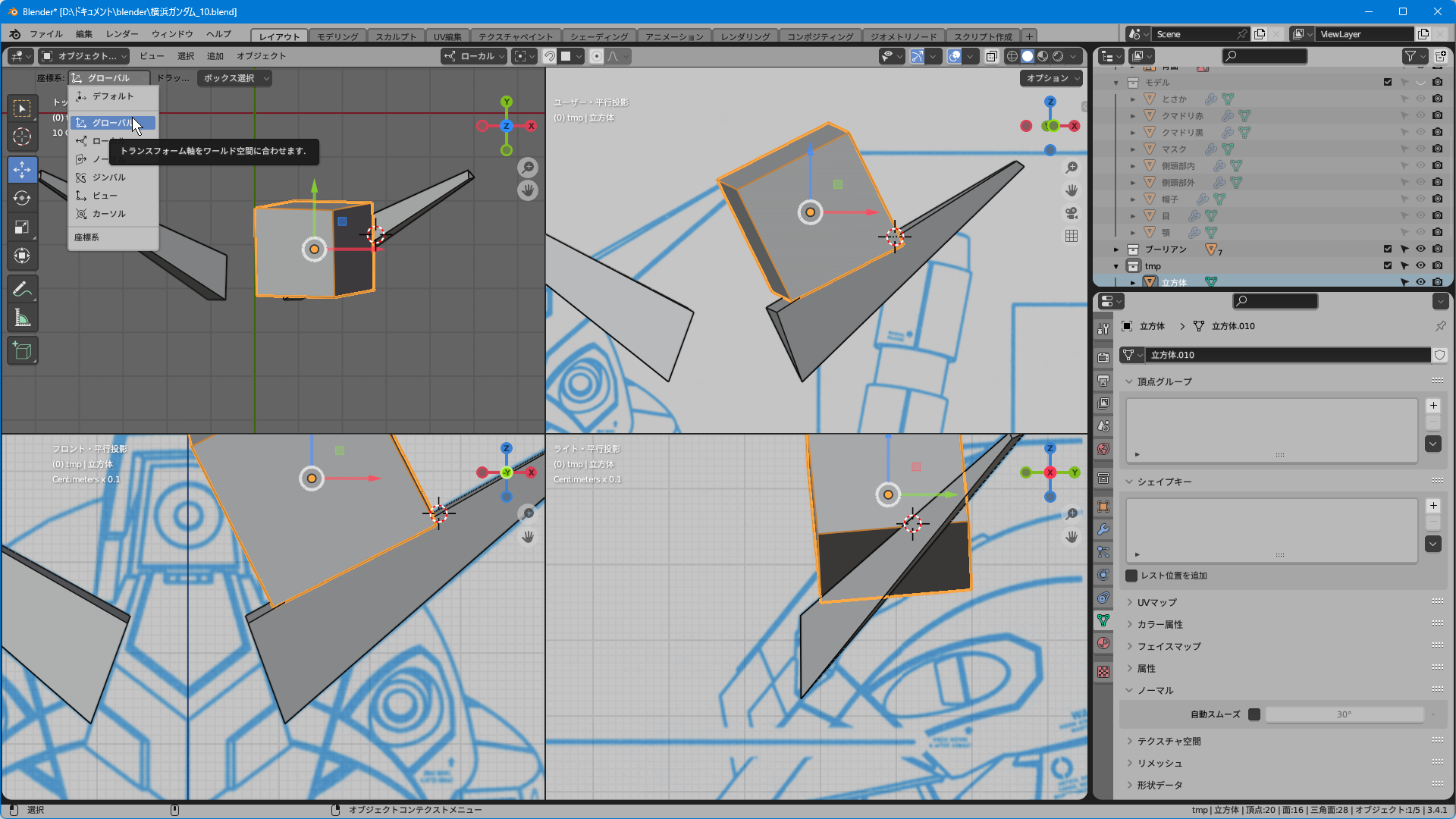This screenshot has height=819, width=1456.
Task: Select the 3D Cursor tool
Action: coord(22,136)
